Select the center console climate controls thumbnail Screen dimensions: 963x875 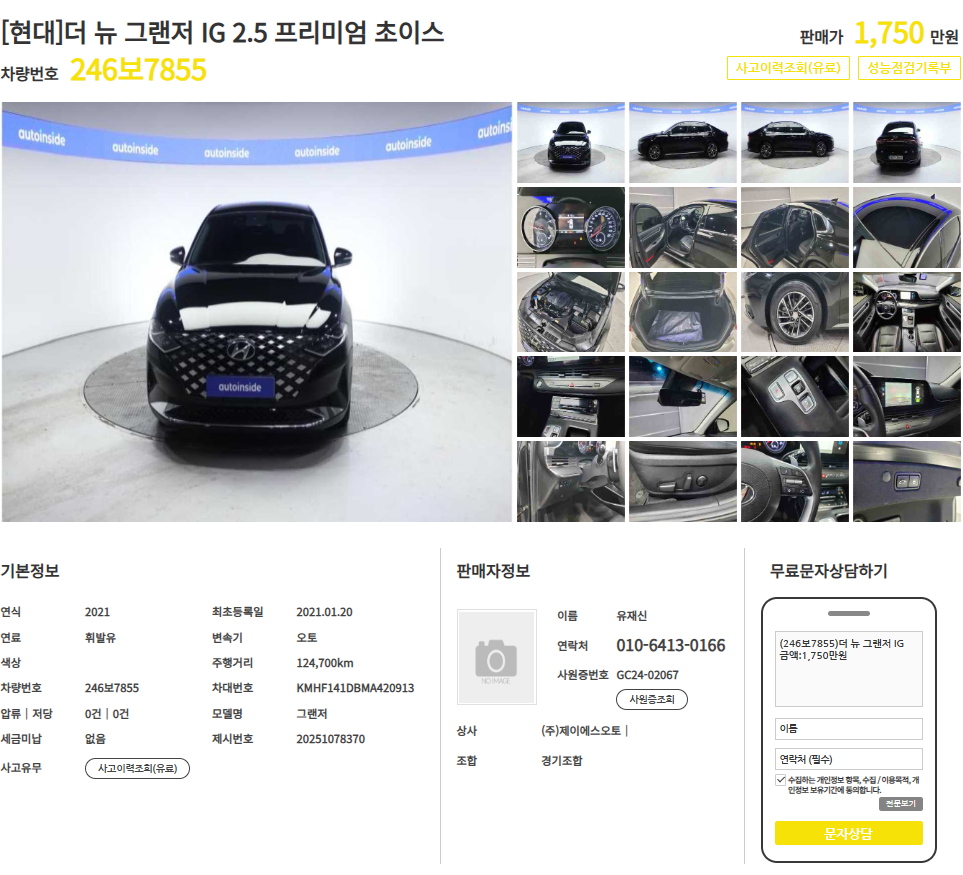[571, 397]
